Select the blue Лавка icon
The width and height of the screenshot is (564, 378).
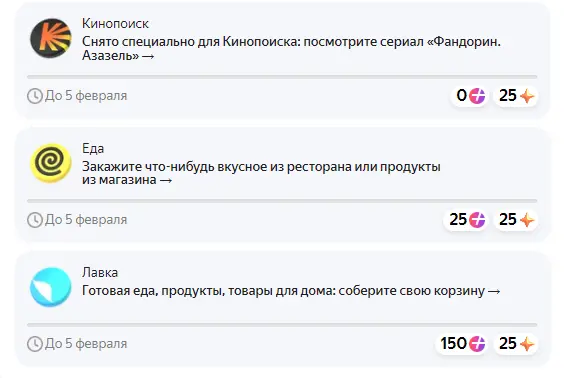[51, 287]
